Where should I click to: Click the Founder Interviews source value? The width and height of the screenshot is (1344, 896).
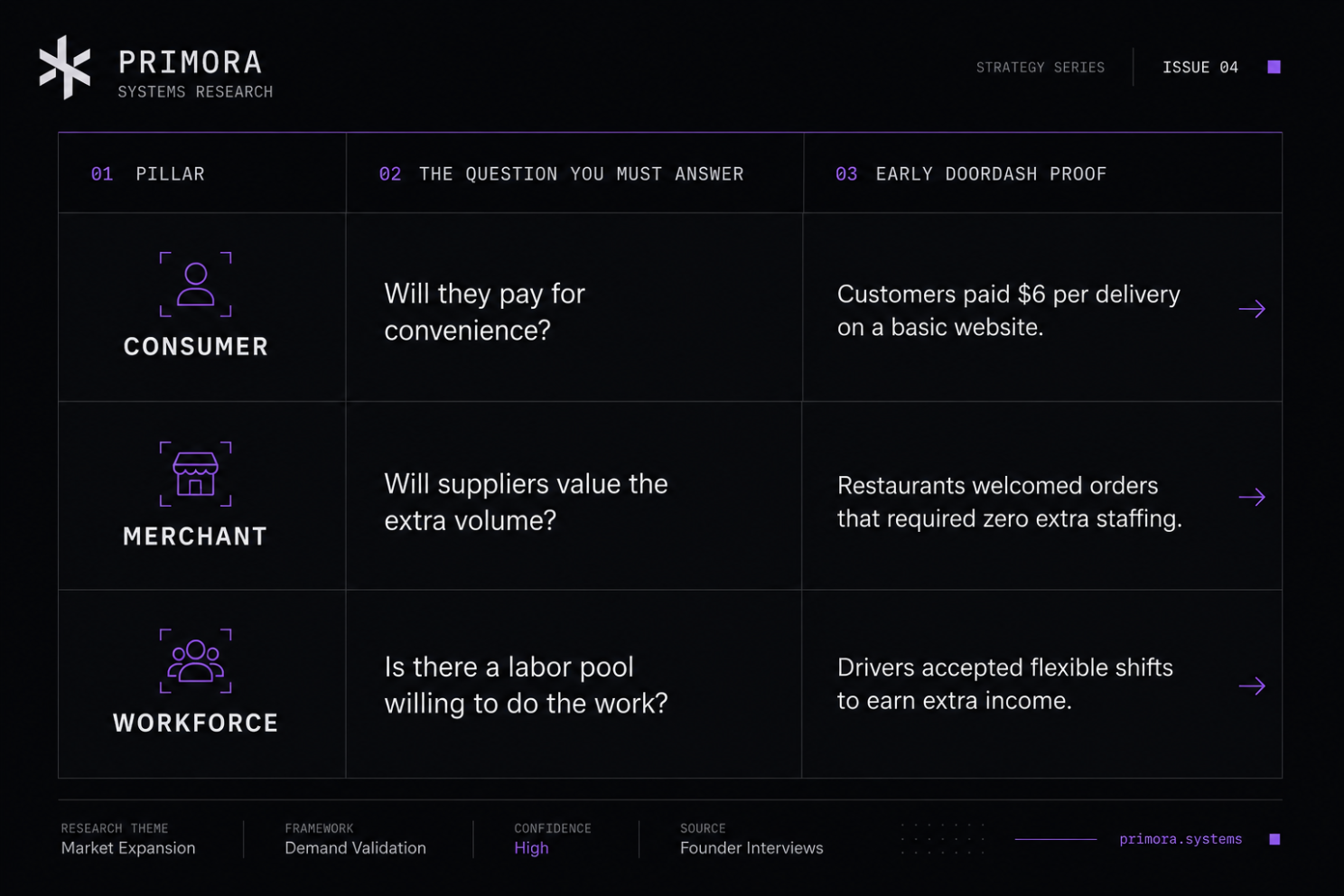pyautogui.click(x=751, y=848)
